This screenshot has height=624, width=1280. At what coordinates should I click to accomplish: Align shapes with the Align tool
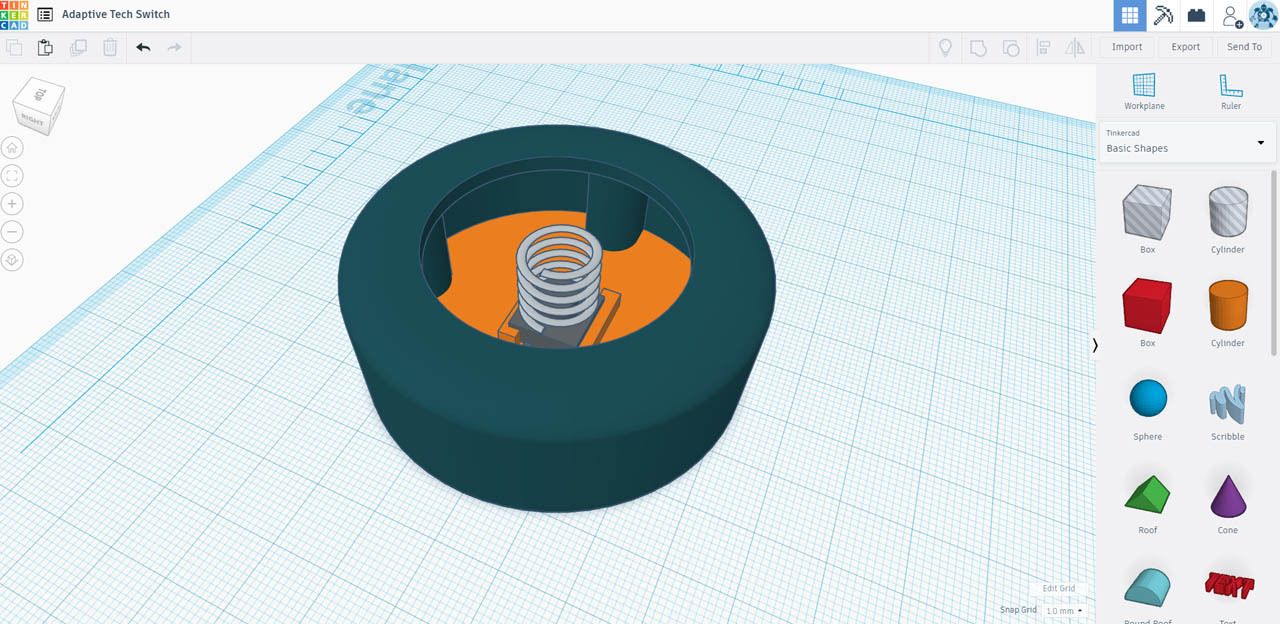pos(1043,47)
